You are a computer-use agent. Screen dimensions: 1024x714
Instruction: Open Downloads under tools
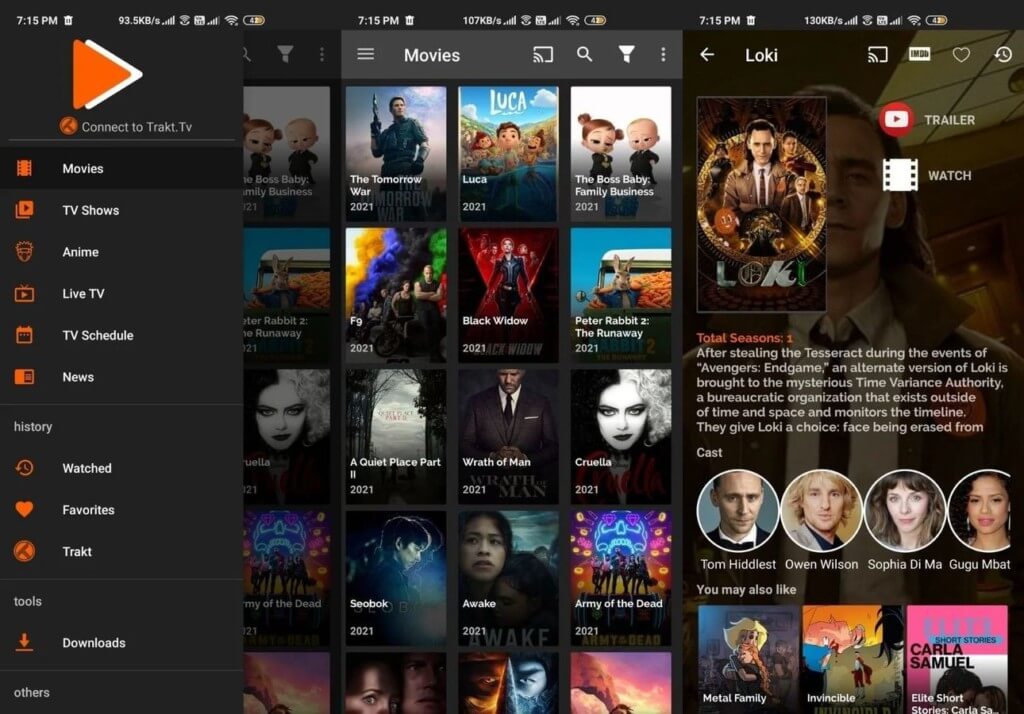pos(121,643)
